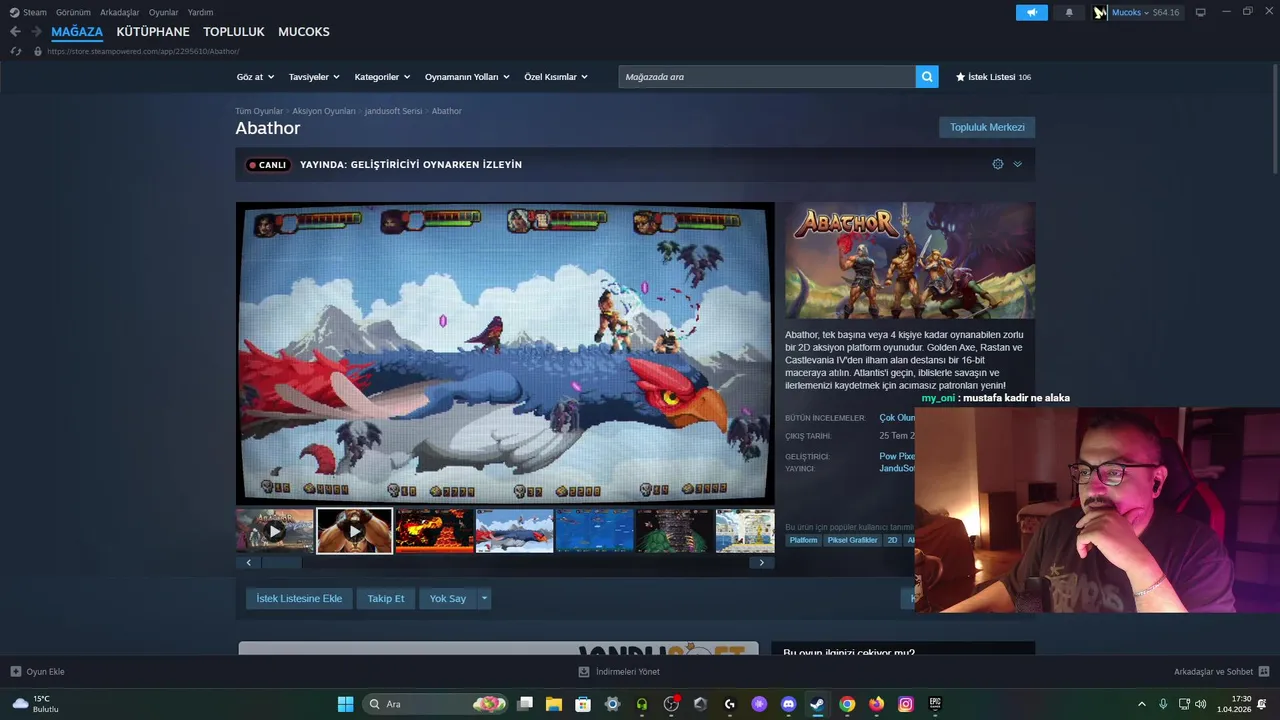Open the Göz at dropdown menu
The image size is (1280, 720).
tap(255, 77)
